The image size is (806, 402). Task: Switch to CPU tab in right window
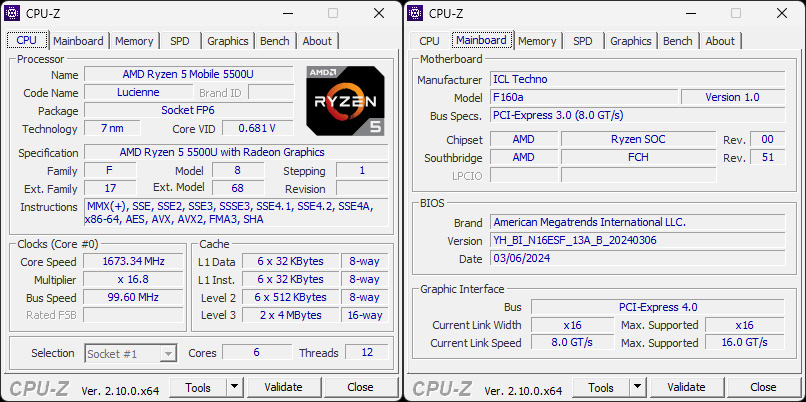(x=429, y=41)
